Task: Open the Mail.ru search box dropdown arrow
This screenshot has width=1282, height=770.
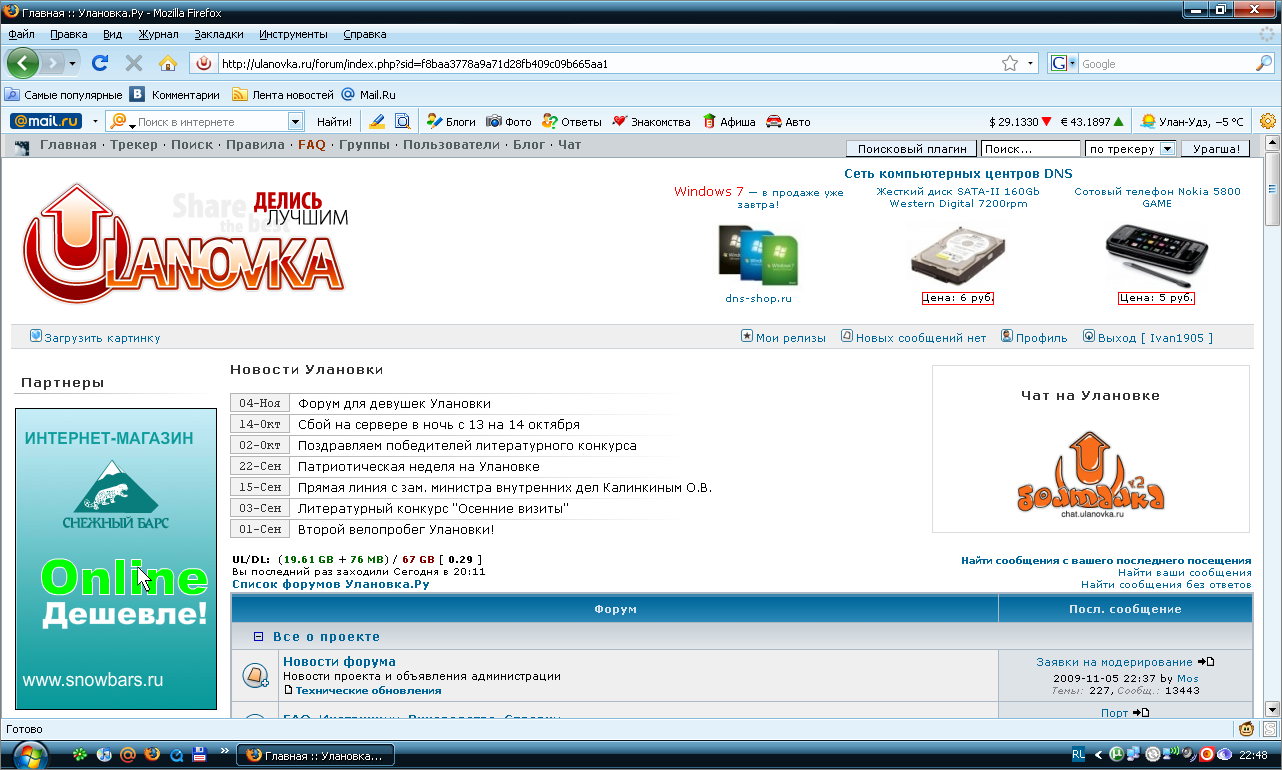Action: [x=295, y=122]
